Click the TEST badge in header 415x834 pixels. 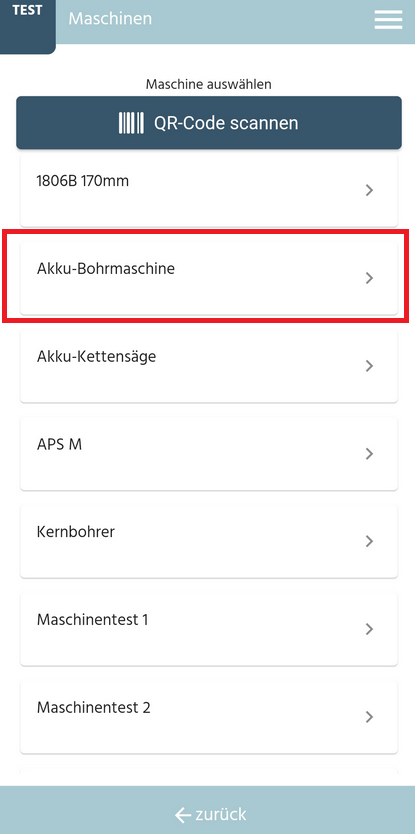[28, 12]
